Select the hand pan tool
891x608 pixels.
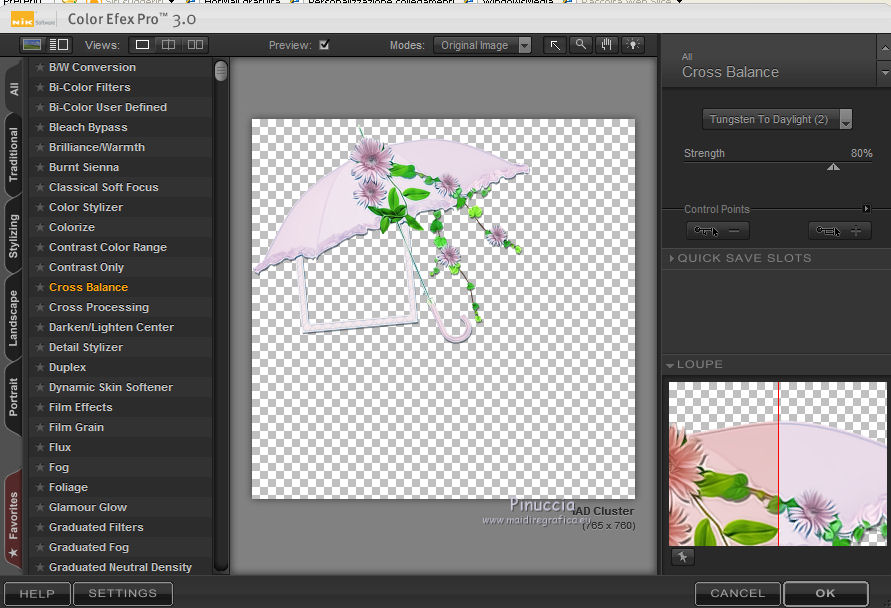pyautogui.click(x=607, y=45)
